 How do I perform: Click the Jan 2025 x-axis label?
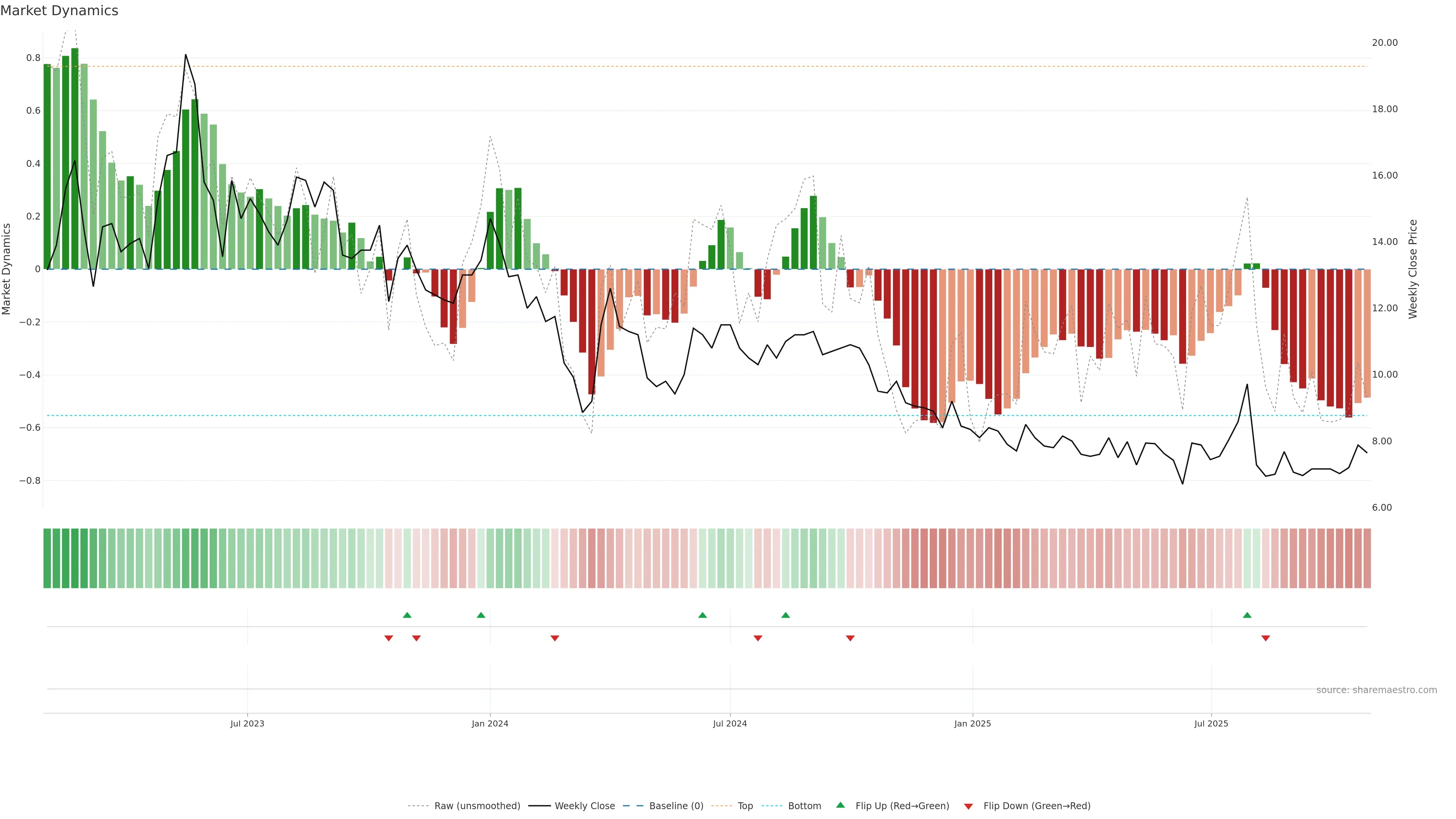pyautogui.click(x=972, y=723)
